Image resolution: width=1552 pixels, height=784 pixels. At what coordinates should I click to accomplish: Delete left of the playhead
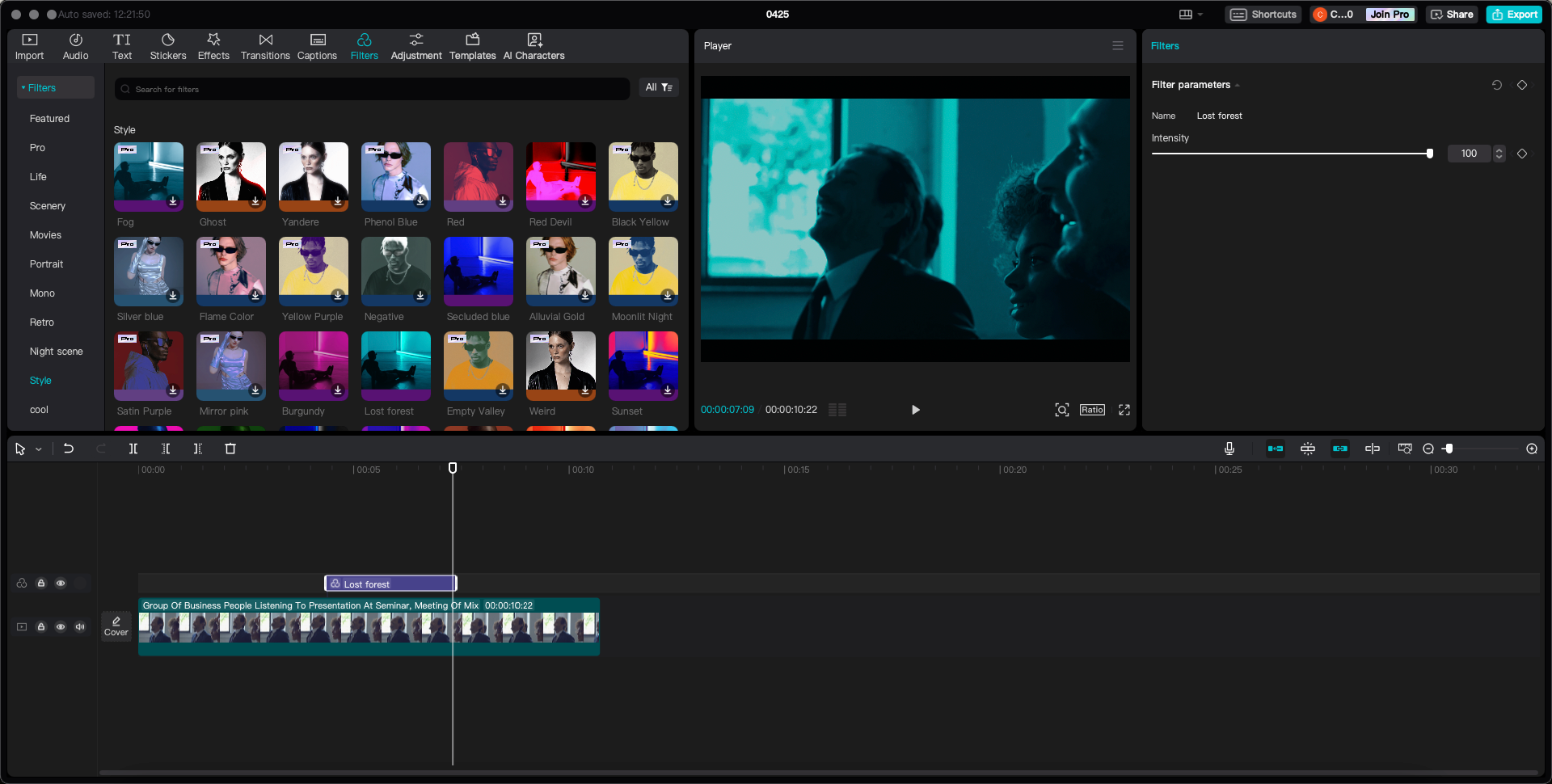(x=166, y=449)
